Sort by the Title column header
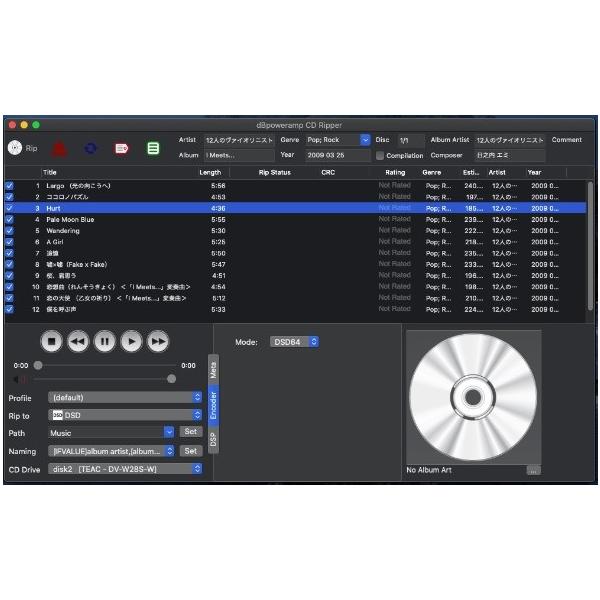The height and width of the screenshot is (600, 600). (x=50, y=172)
